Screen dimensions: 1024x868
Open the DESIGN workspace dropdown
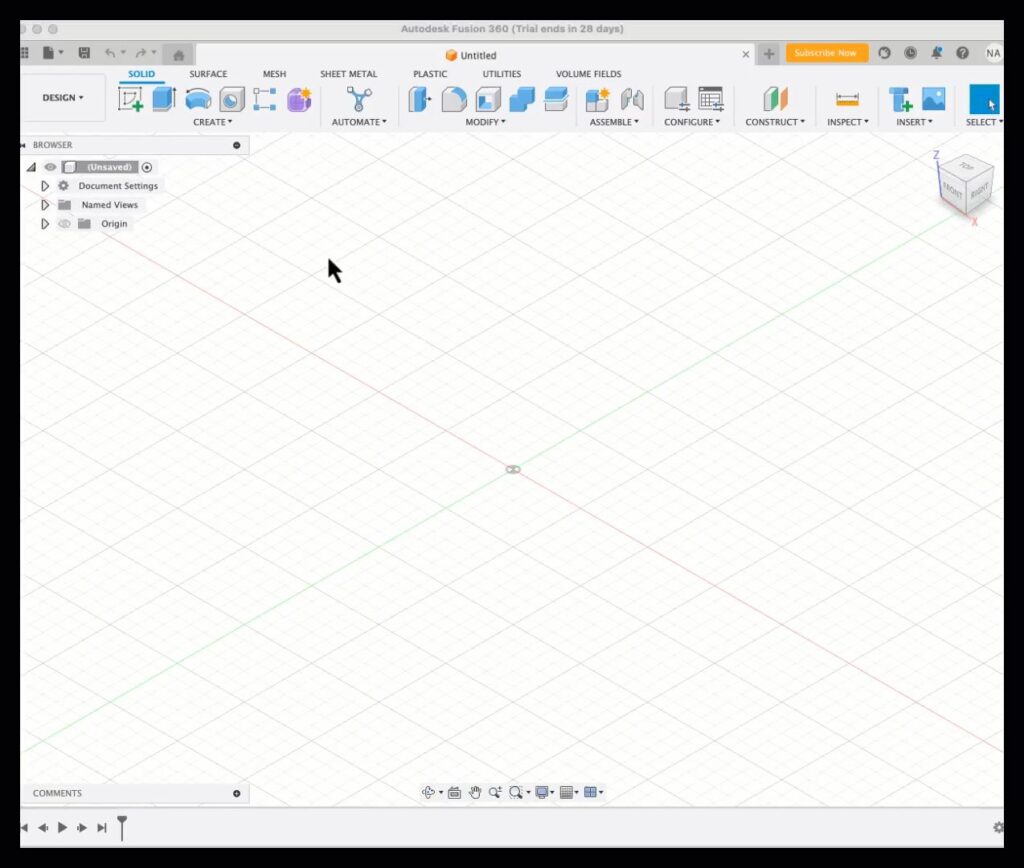[63, 98]
